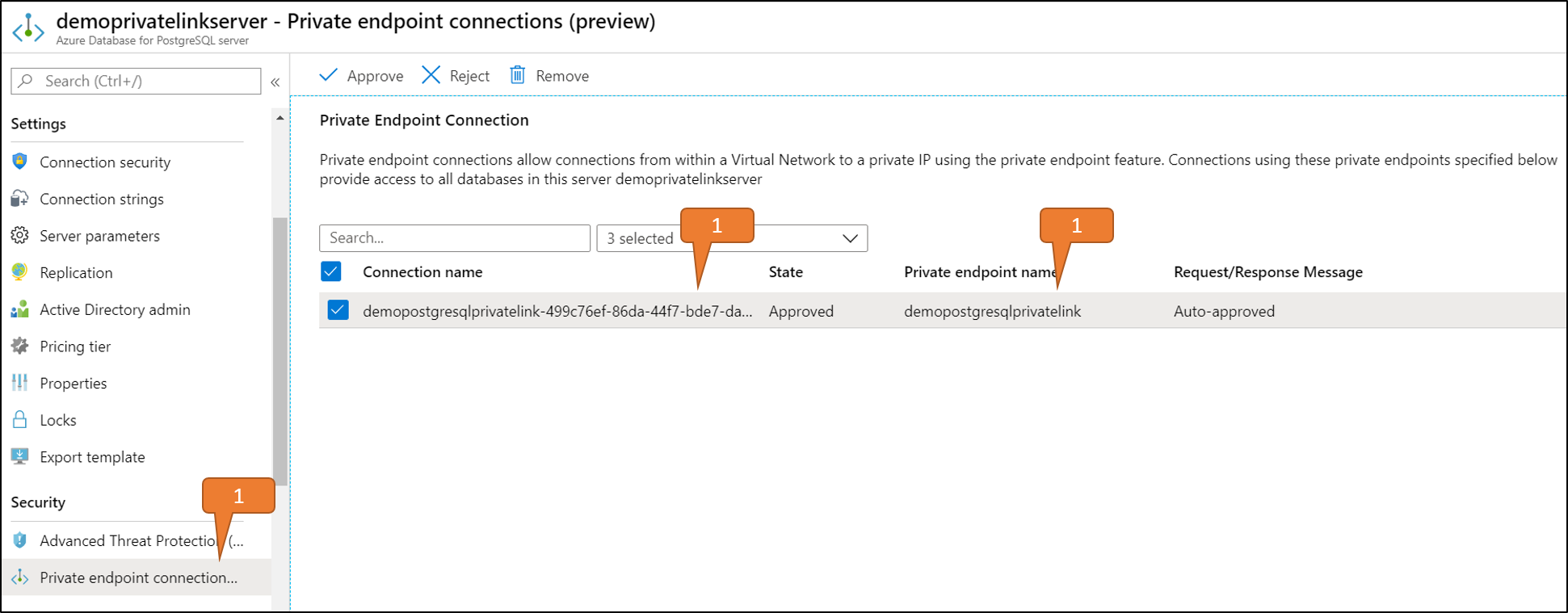This screenshot has height=613, width=1568.
Task: Click the Approve checkmark icon
Action: pos(328,75)
